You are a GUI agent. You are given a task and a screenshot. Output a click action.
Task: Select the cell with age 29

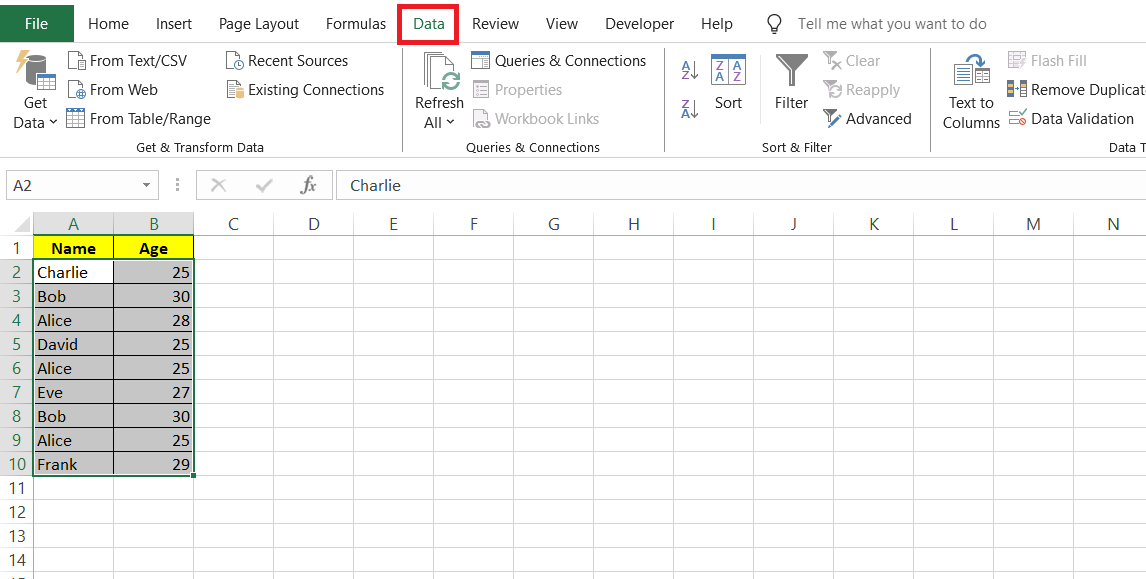point(153,463)
